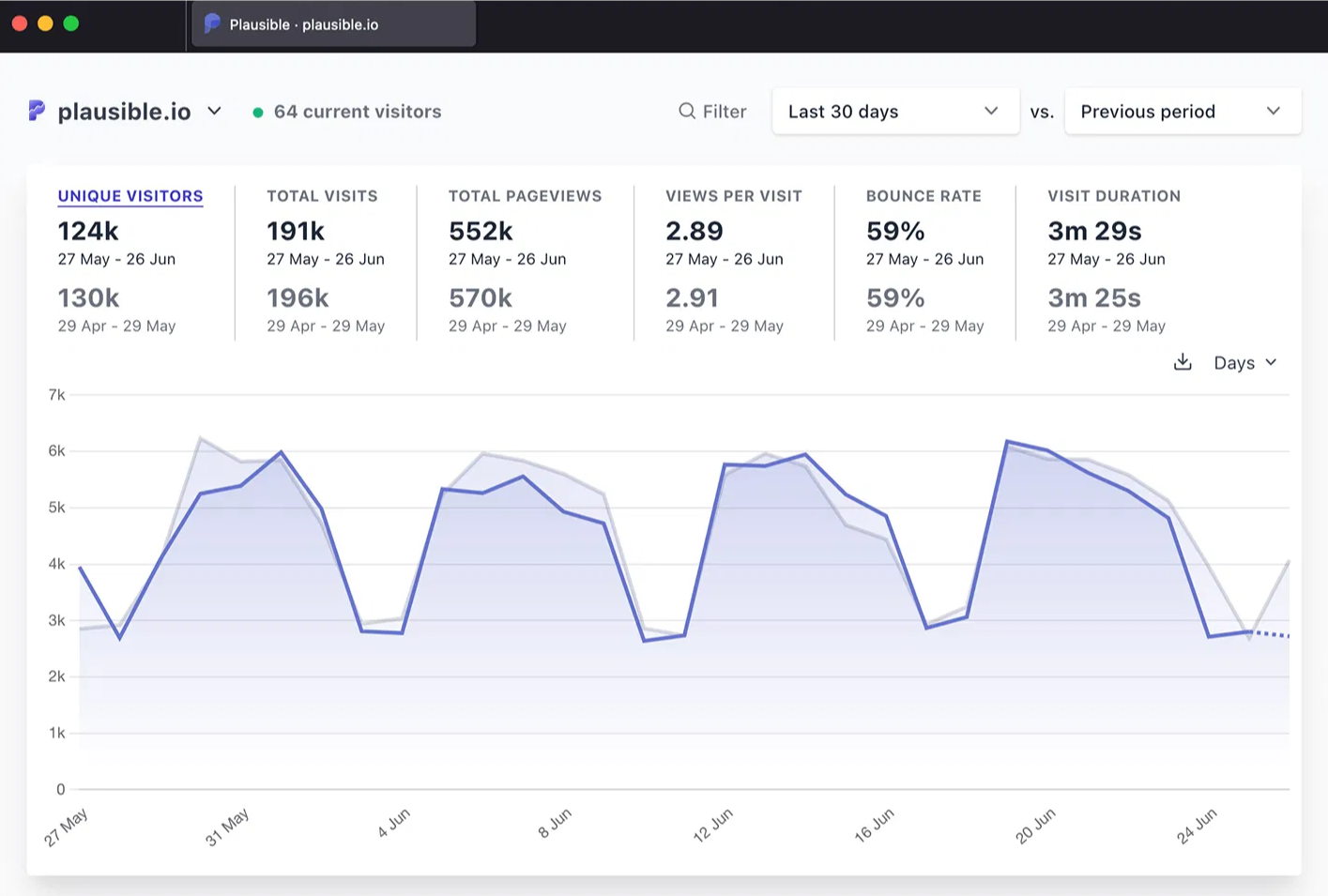Click the 12 Jun x-axis label
This screenshot has width=1328, height=896.
click(712, 825)
